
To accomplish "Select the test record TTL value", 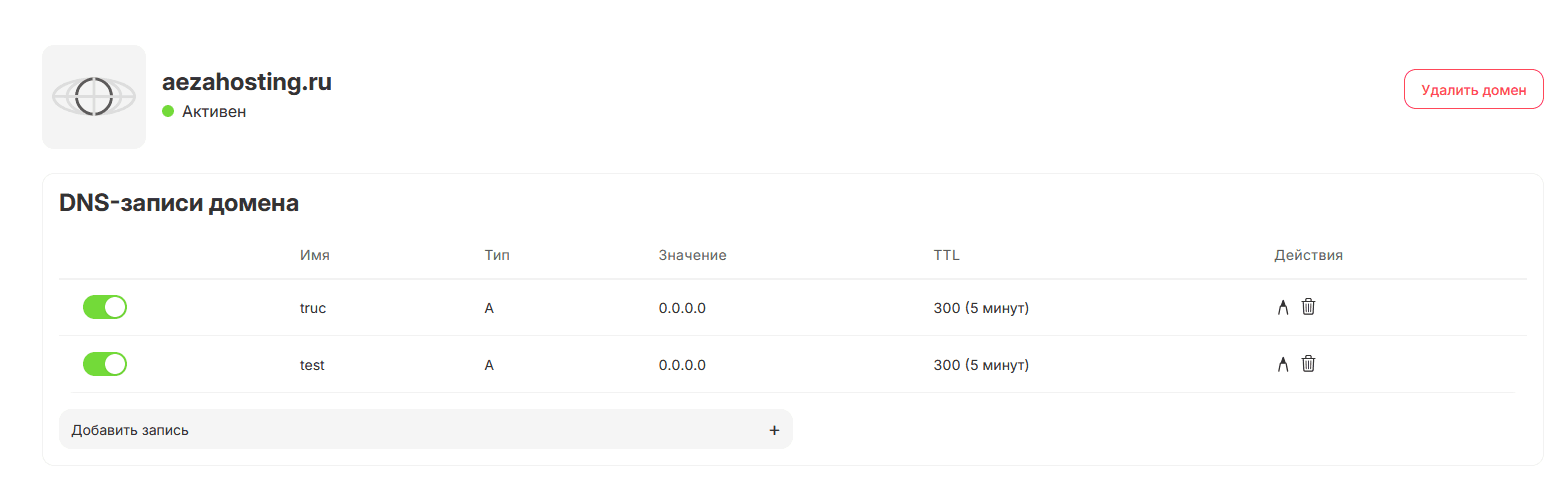I will (x=982, y=365).
